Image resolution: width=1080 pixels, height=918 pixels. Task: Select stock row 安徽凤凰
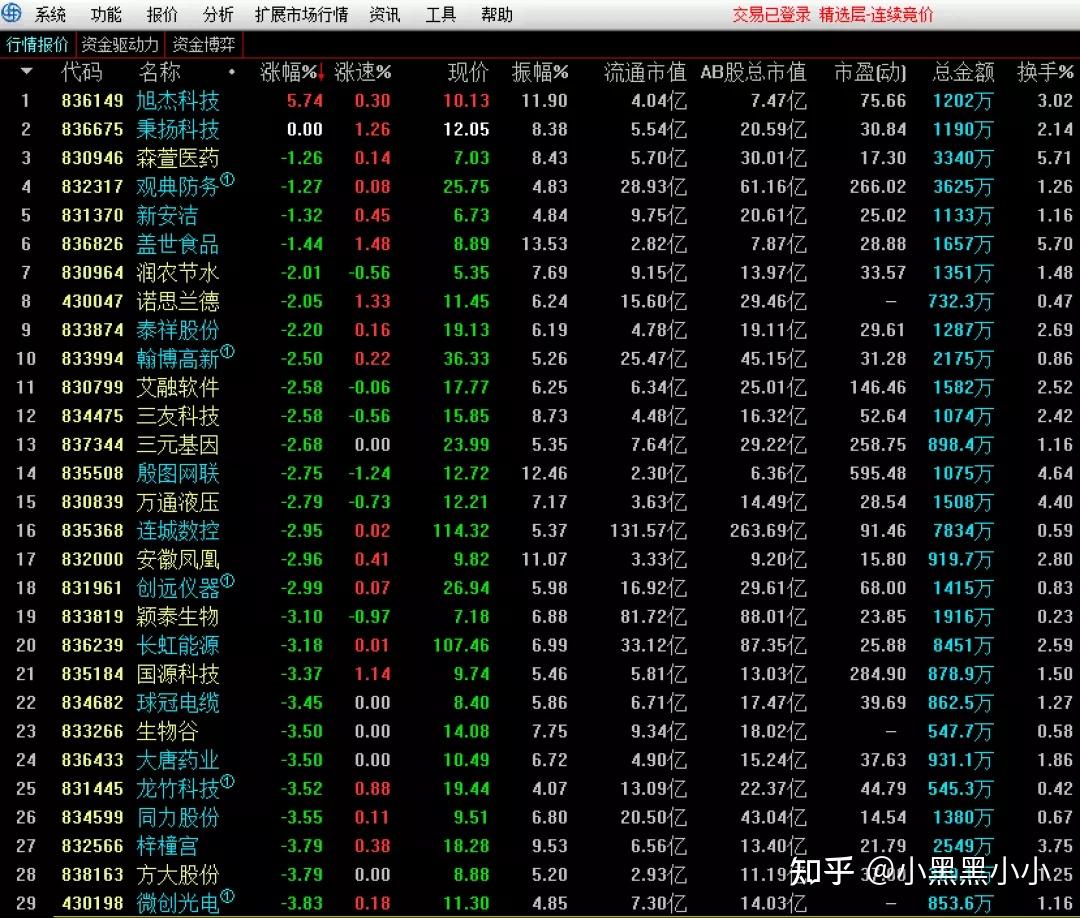pyautogui.click(x=540, y=559)
